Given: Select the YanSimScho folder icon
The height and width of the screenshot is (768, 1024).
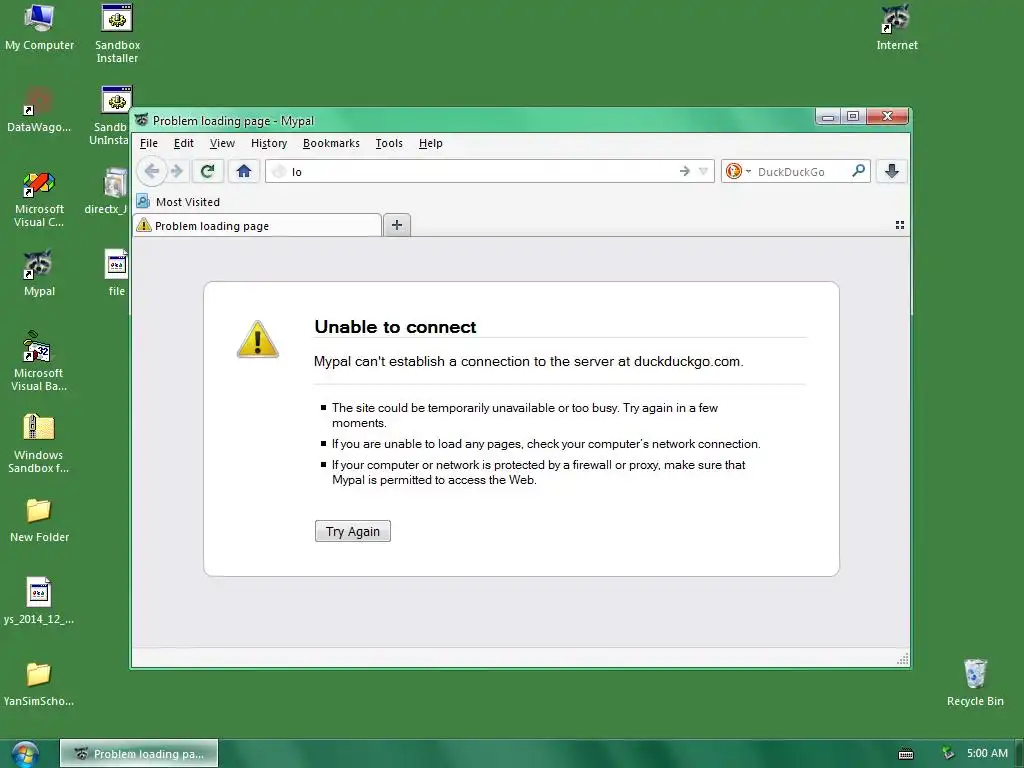Looking at the screenshot, I should pos(39,684).
